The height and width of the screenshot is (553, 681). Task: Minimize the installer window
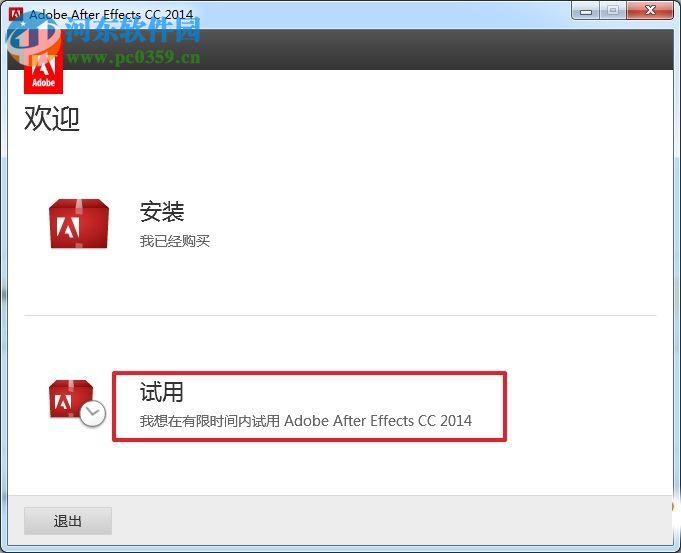click(x=586, y=10)
